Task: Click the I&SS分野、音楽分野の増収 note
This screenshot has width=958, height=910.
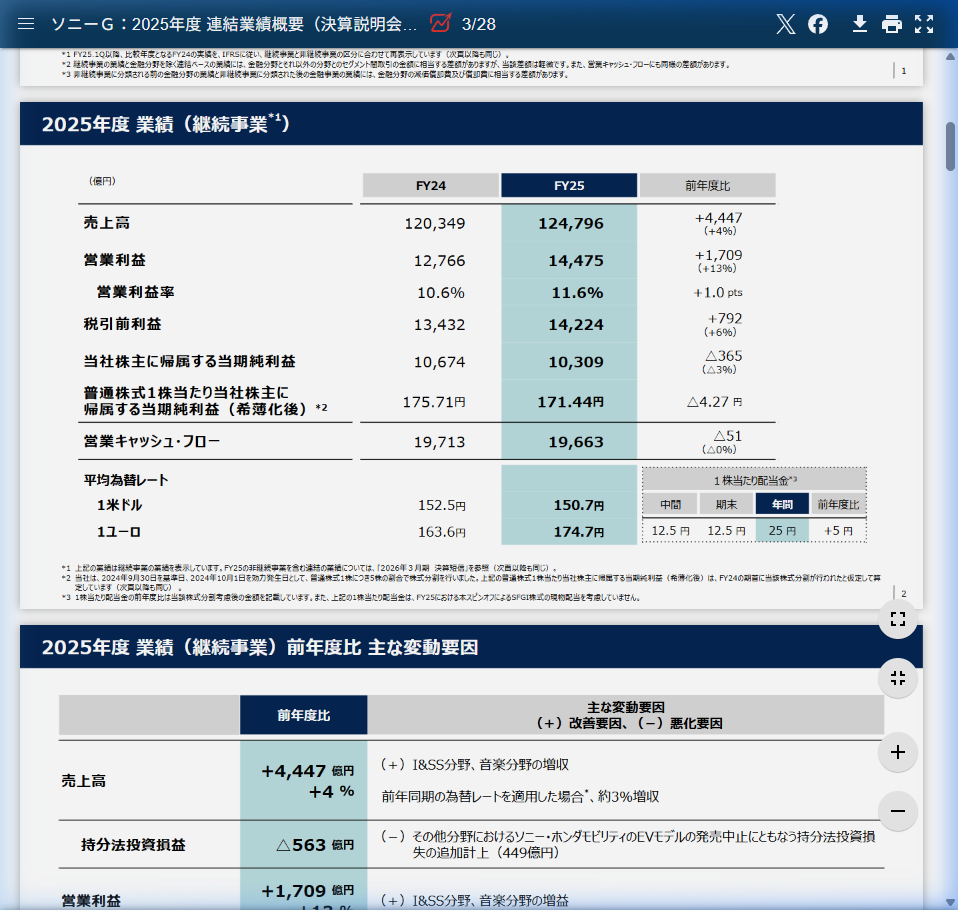Action: point(475,765)
